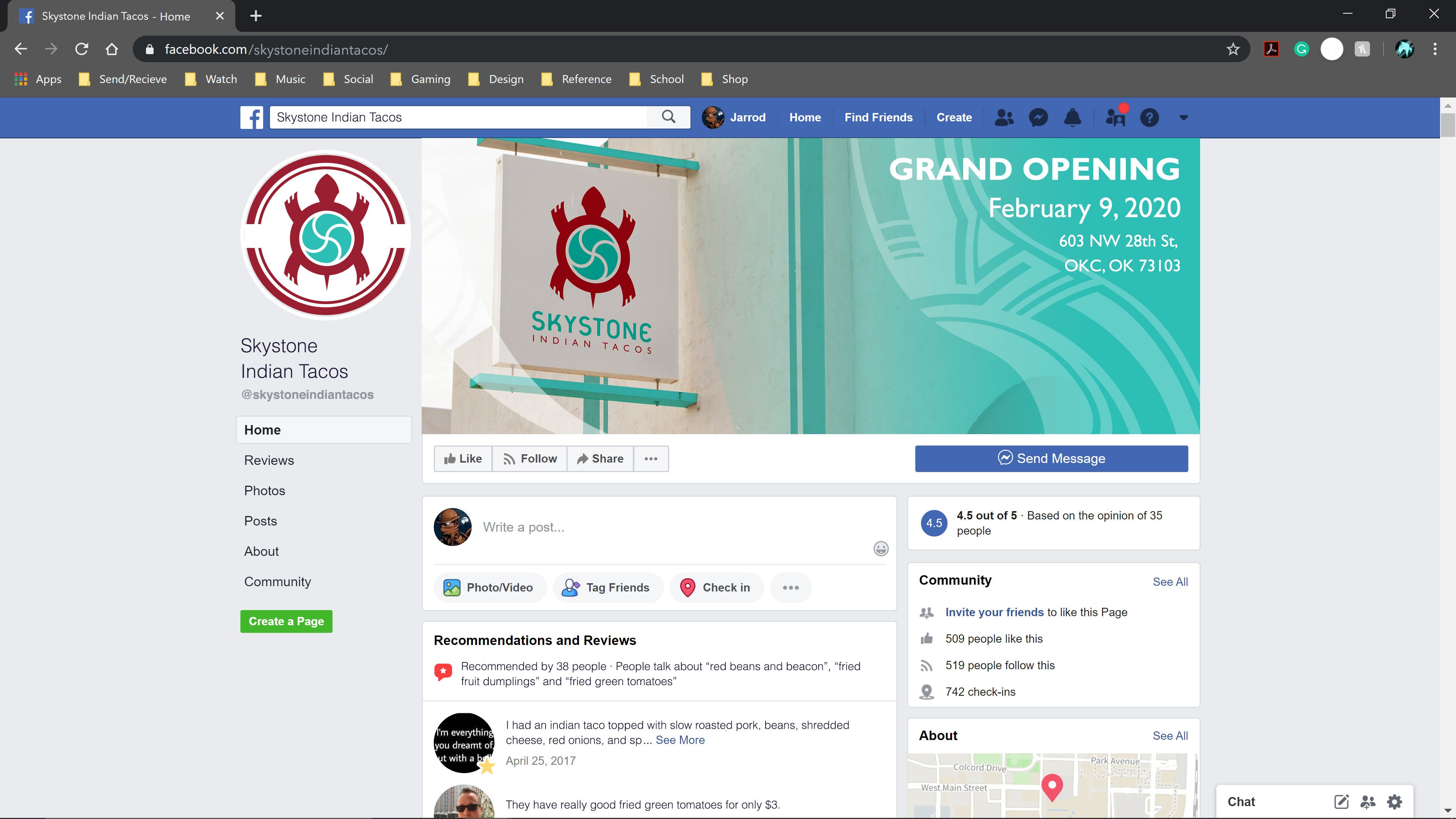
Task: Switch to the Photos tab
Action: [265, 491]
